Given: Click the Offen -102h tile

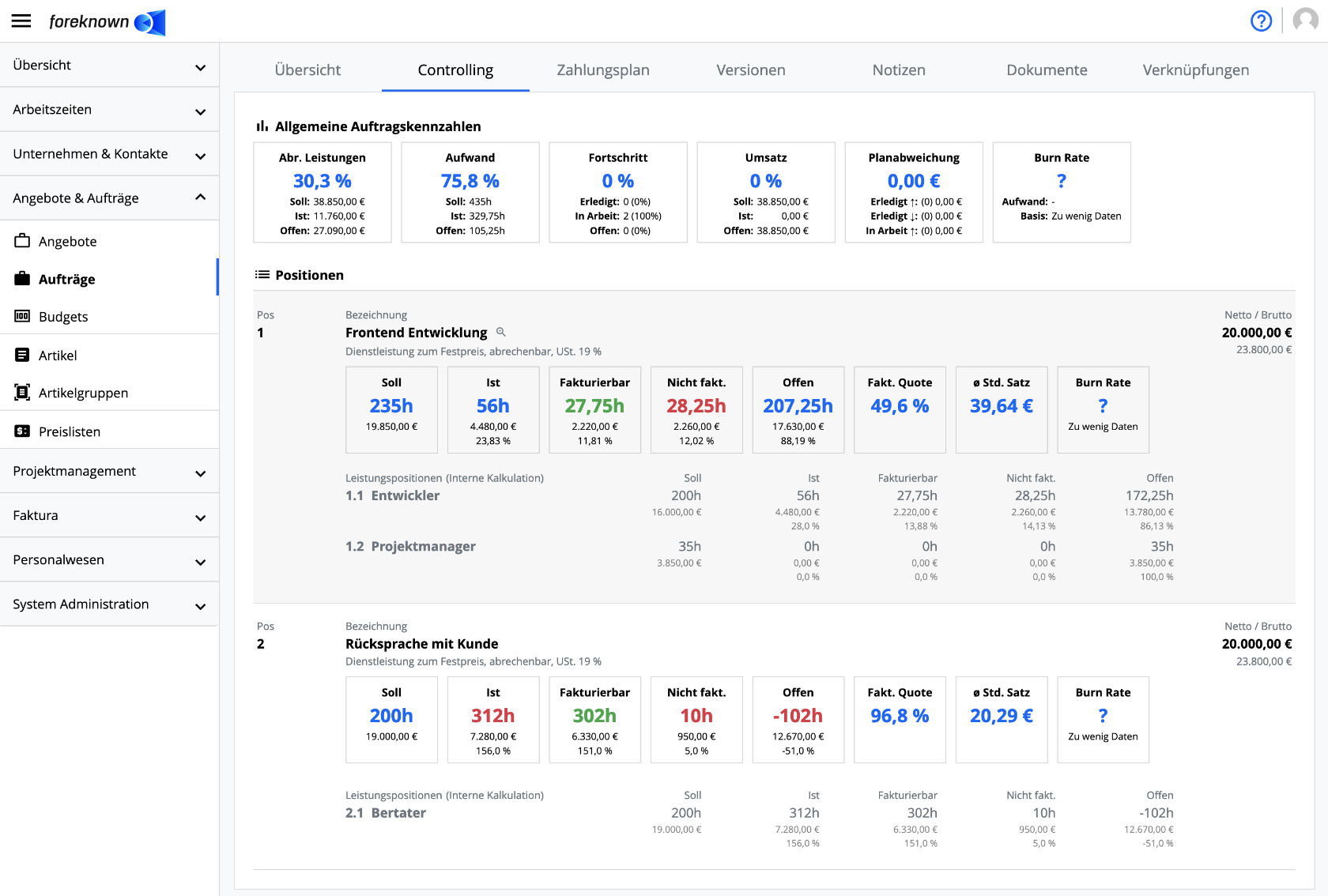Looking at the screenshot, I should click(x=798, y=719).
